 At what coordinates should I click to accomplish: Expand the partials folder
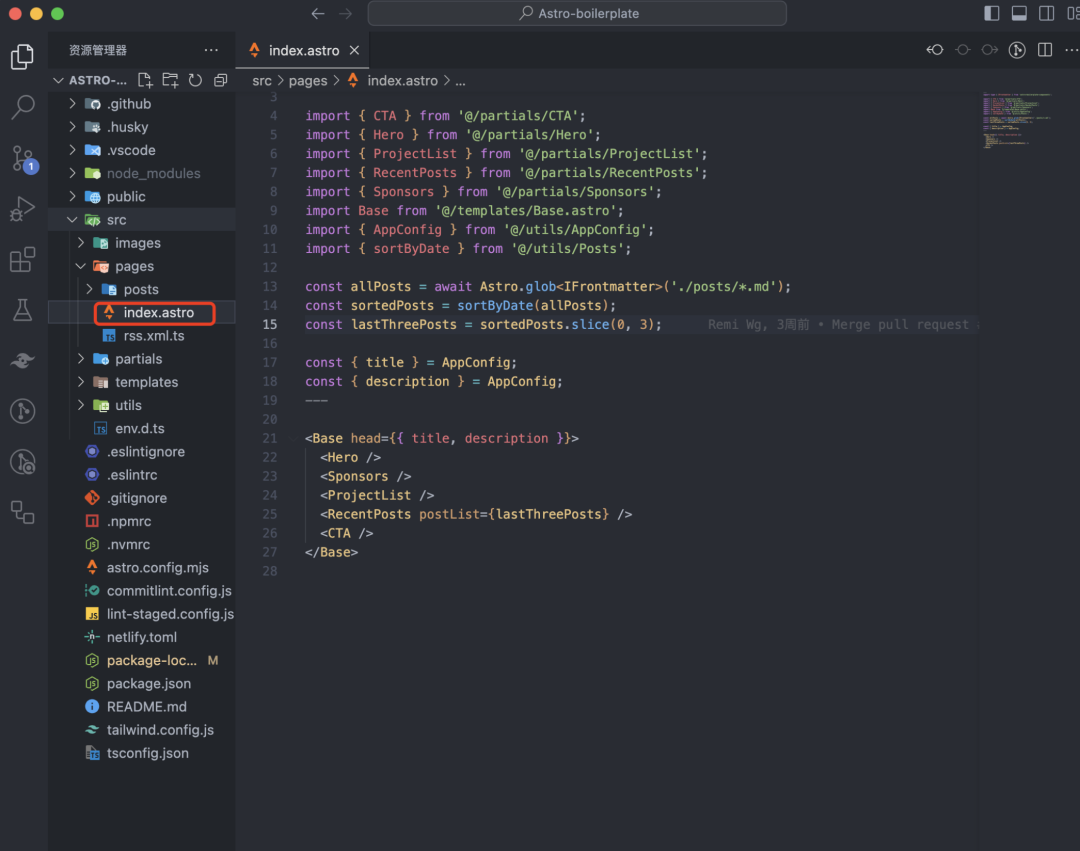tap(138, 359)
